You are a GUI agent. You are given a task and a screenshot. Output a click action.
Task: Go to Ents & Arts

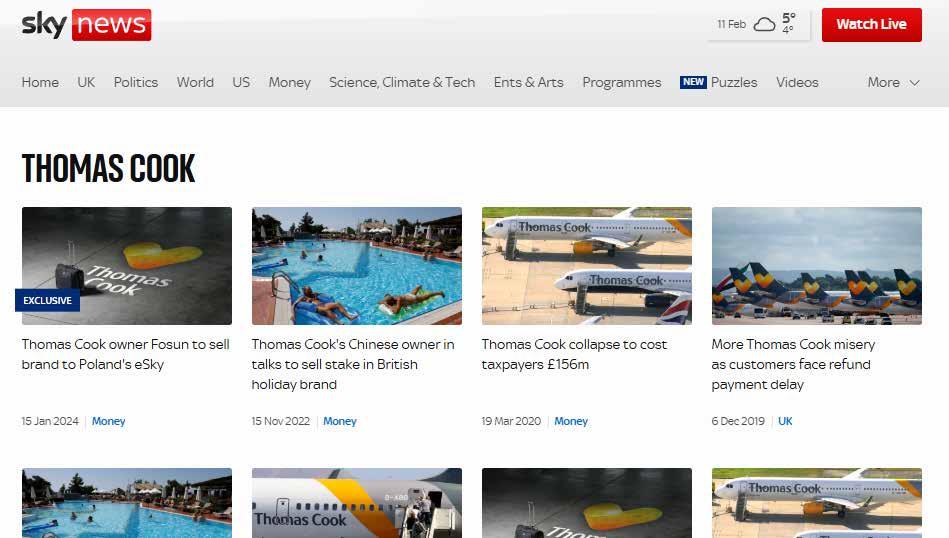528,82
